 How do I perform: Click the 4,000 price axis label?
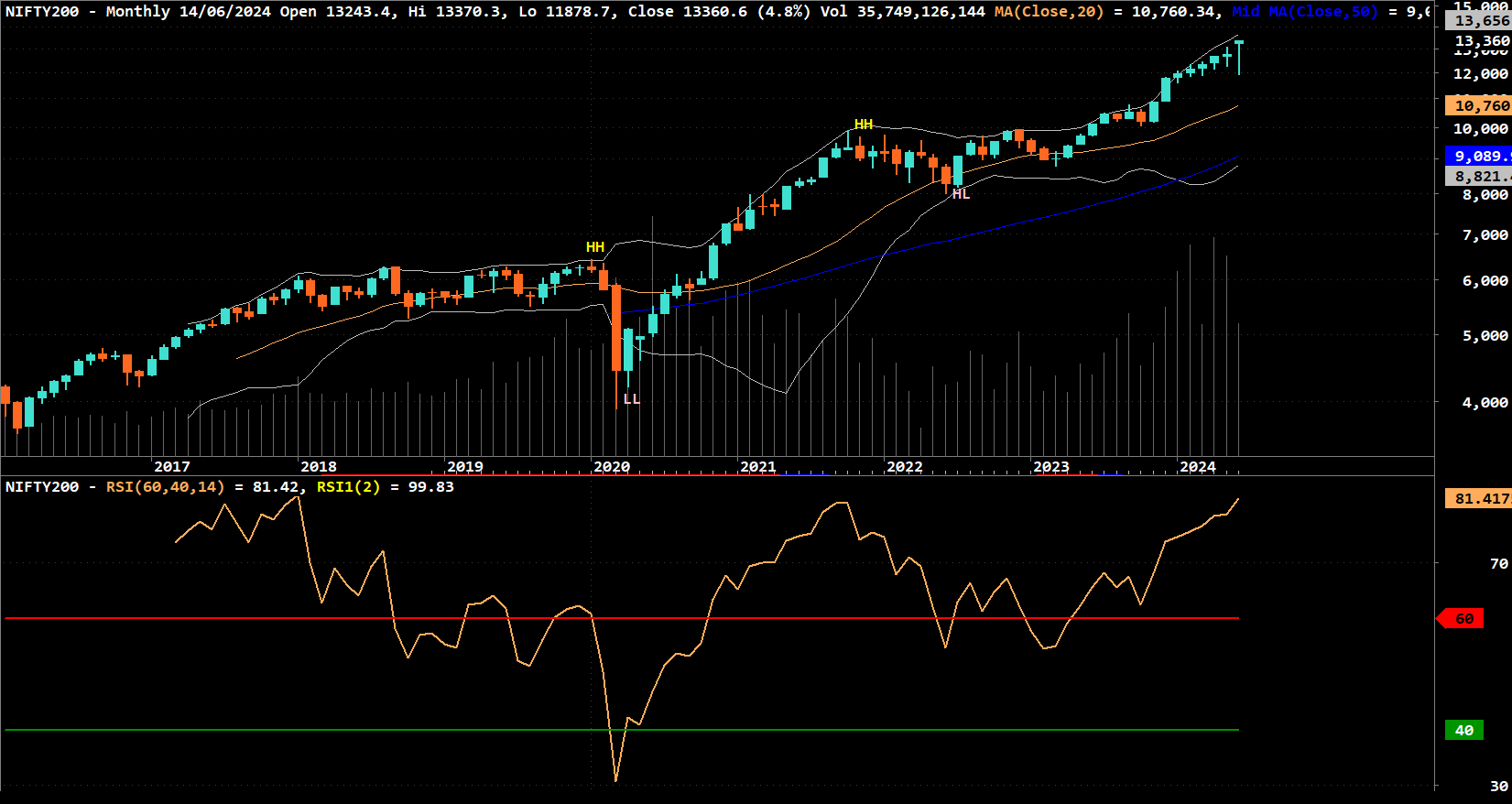[1485, 402]
